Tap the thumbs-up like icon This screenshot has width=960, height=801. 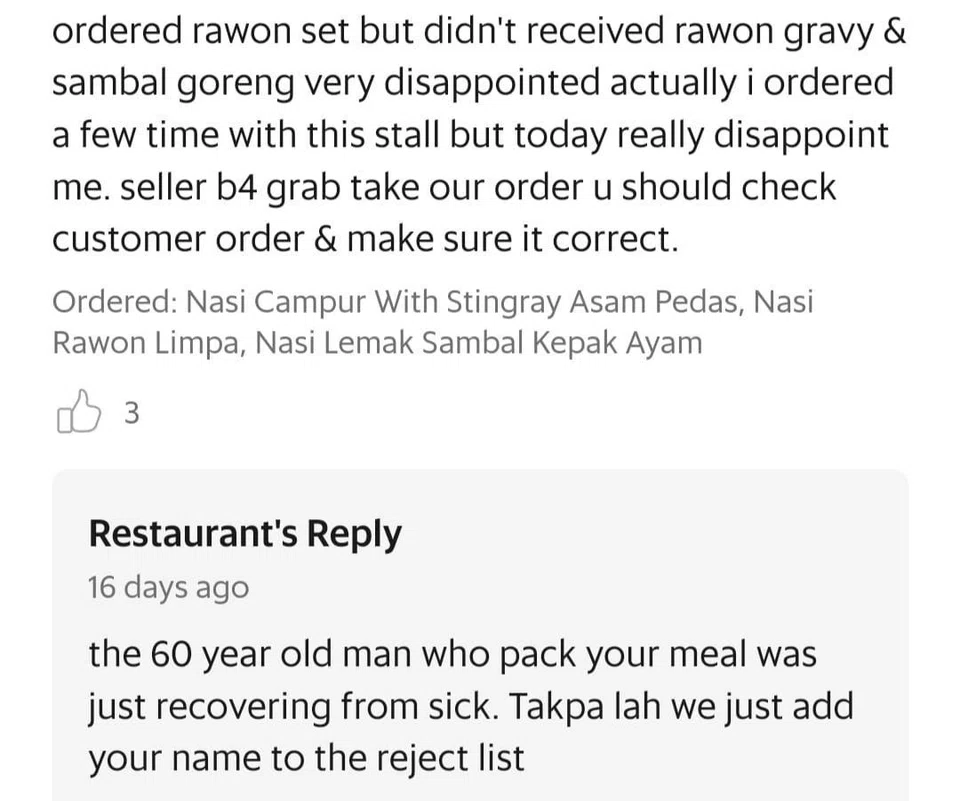79,411
